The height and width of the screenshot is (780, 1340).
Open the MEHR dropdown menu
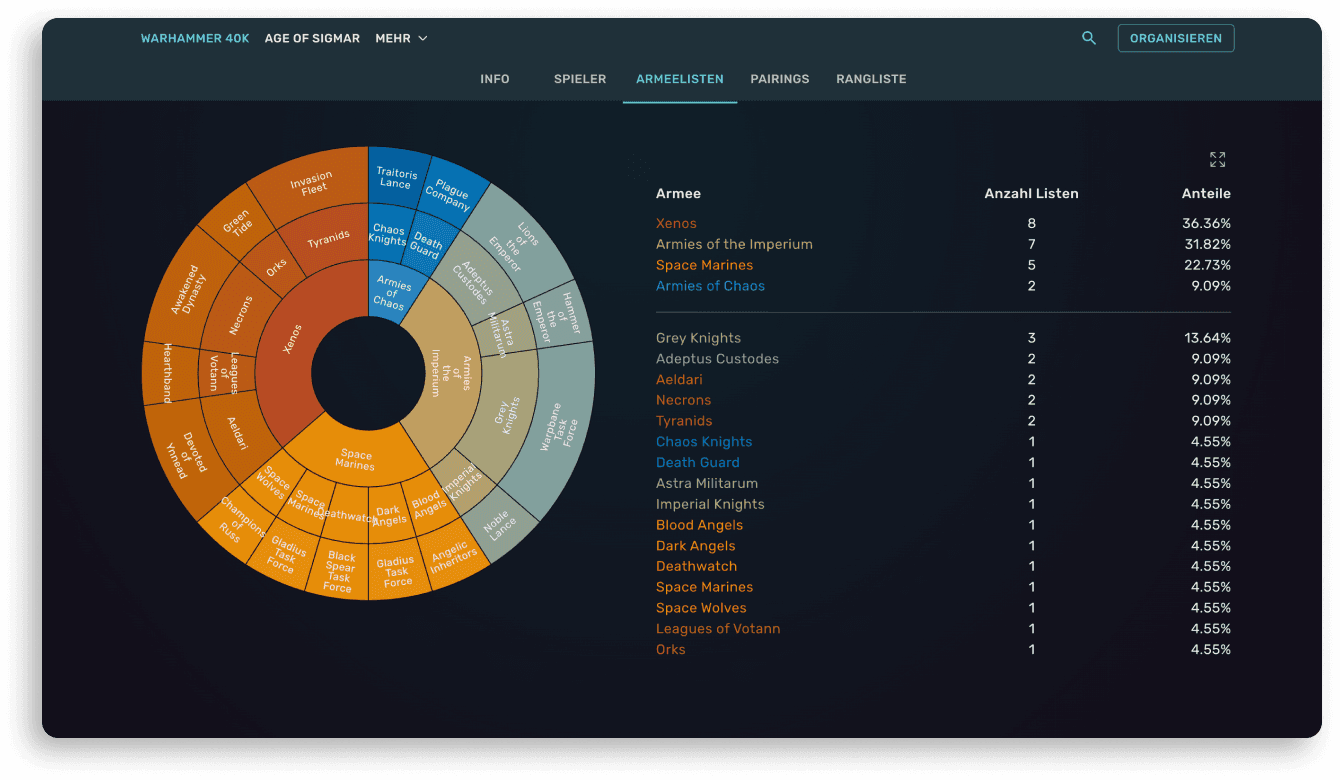pyautogui.click(x=401, y=39)
